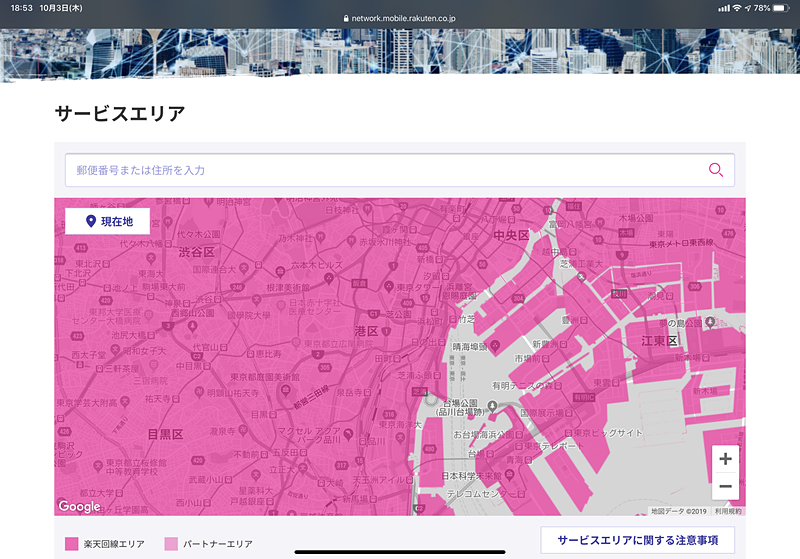Click the 東京都庭園美術館 map marker
Viewport: 800px width, 559px height.
286,391
